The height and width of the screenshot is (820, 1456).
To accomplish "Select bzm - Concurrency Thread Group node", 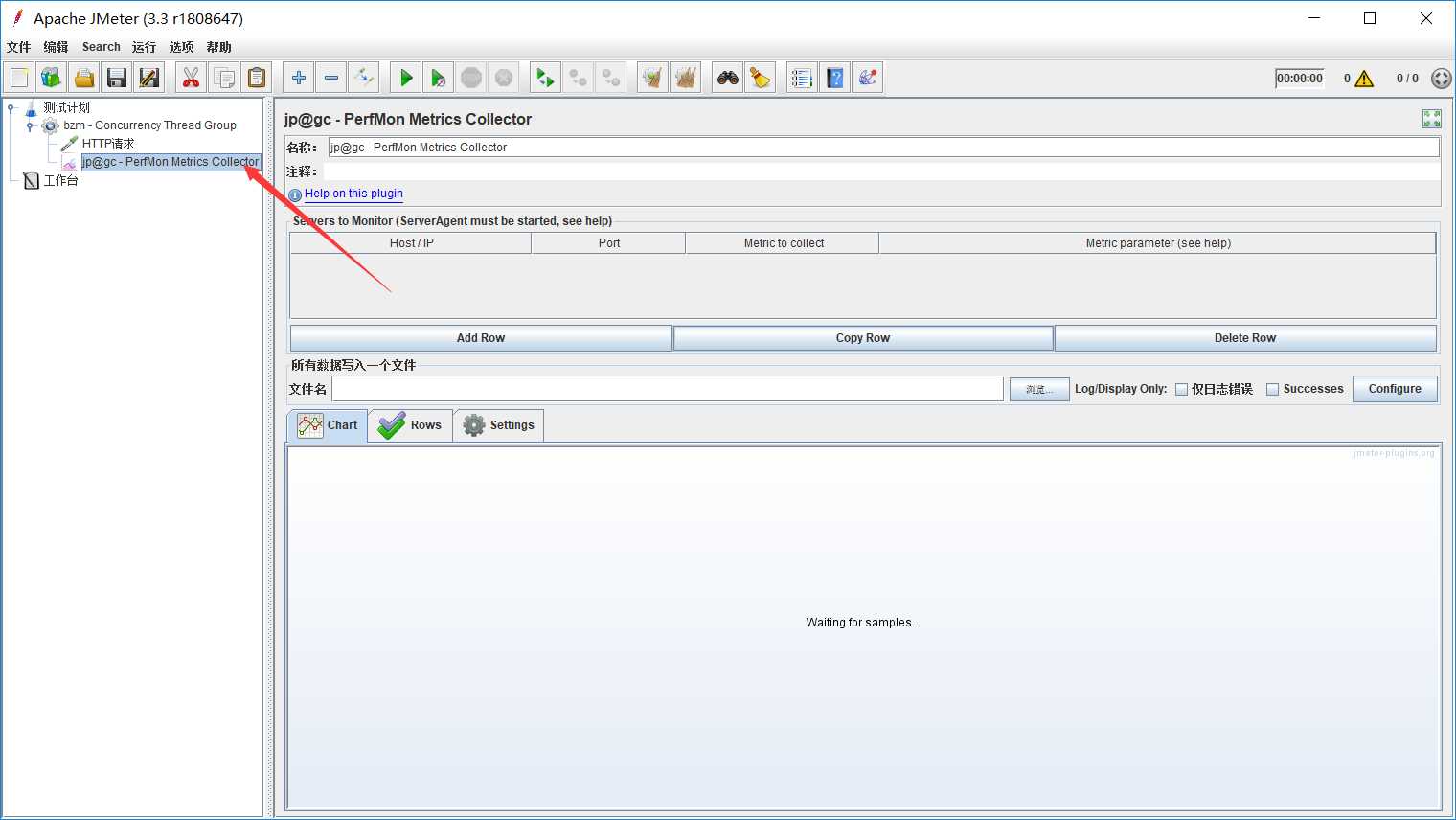I will point(150,125).
